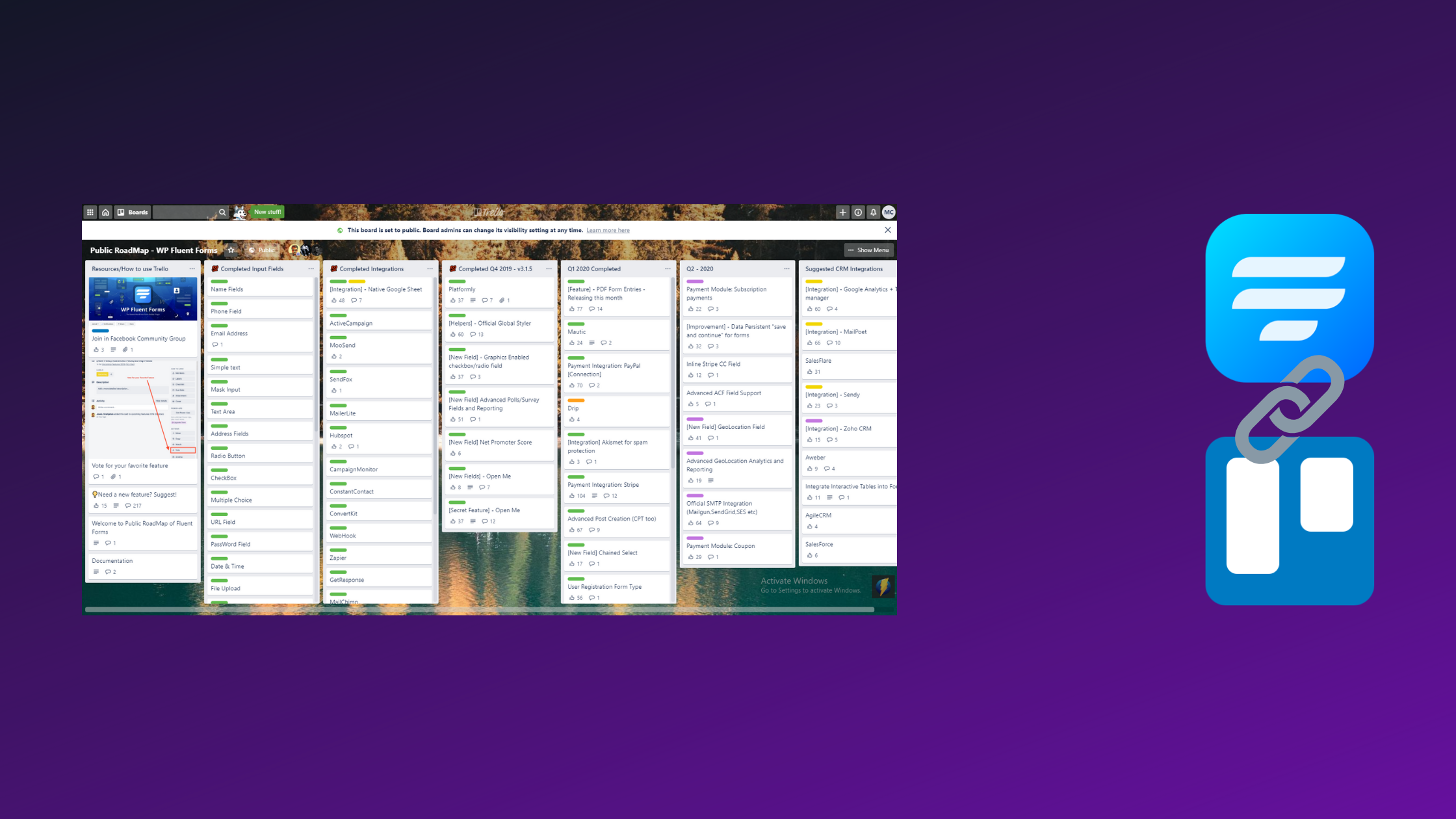Open the SalesFlare card
Viewport: 1456px width, 819px height.
pos(848,366)
